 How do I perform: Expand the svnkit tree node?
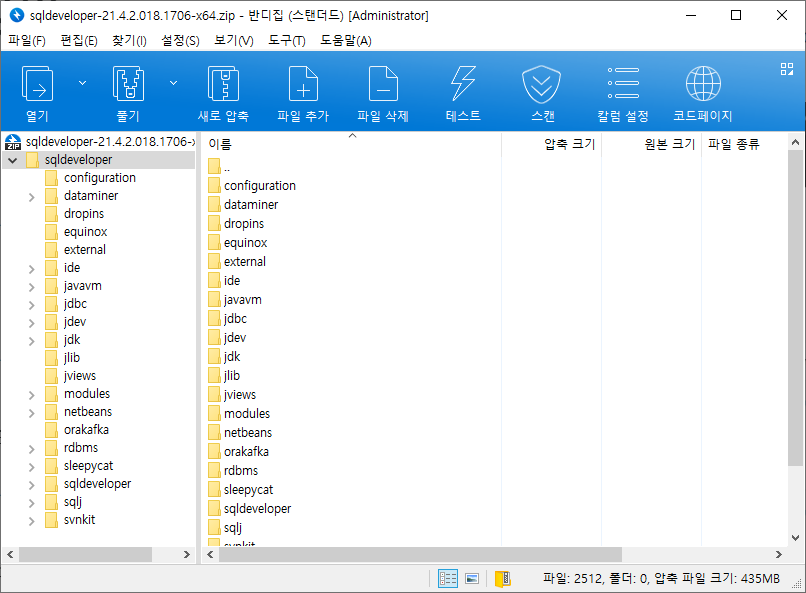pos(31,521)
